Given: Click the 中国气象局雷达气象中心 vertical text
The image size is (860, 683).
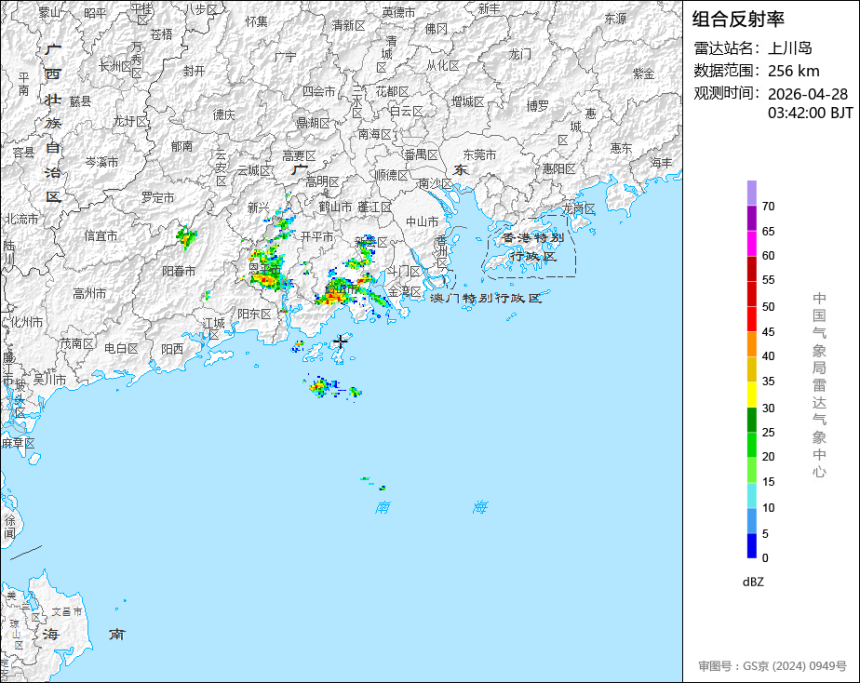Looking at the screenshot, I should click(819, 385).
